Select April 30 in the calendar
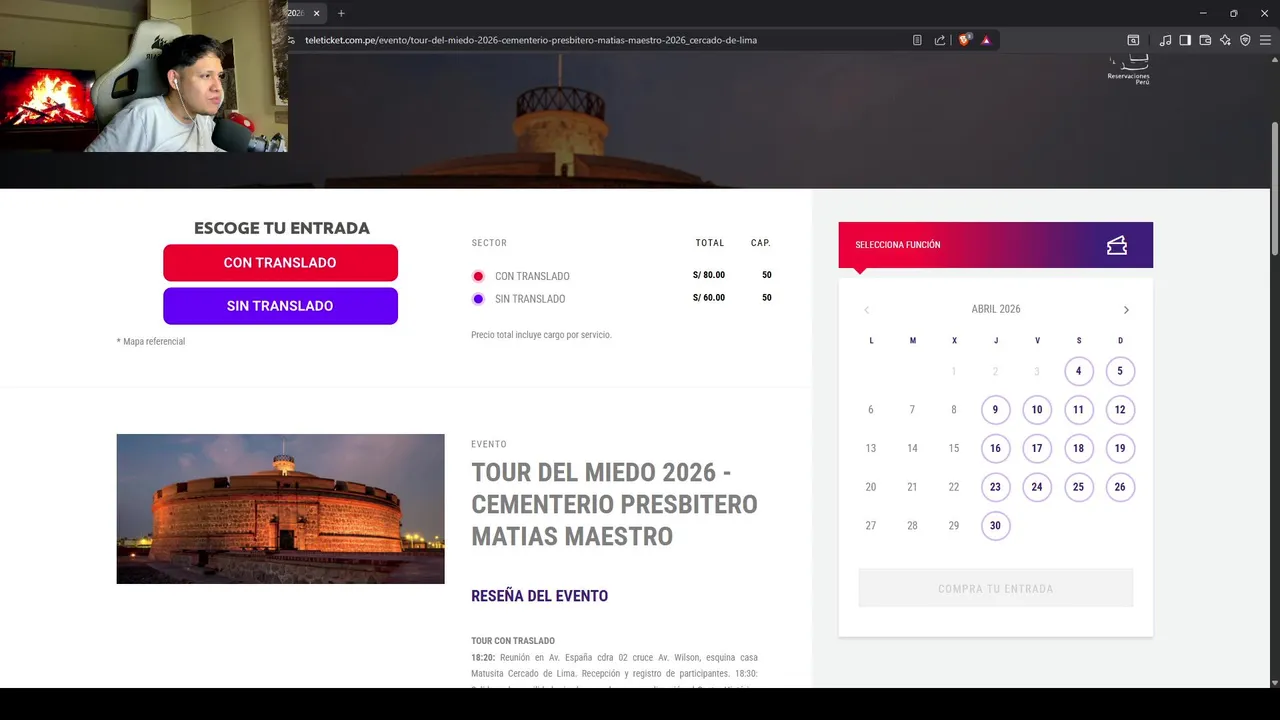The height and width of the screenshot is (720, 1280). [996, 526]
